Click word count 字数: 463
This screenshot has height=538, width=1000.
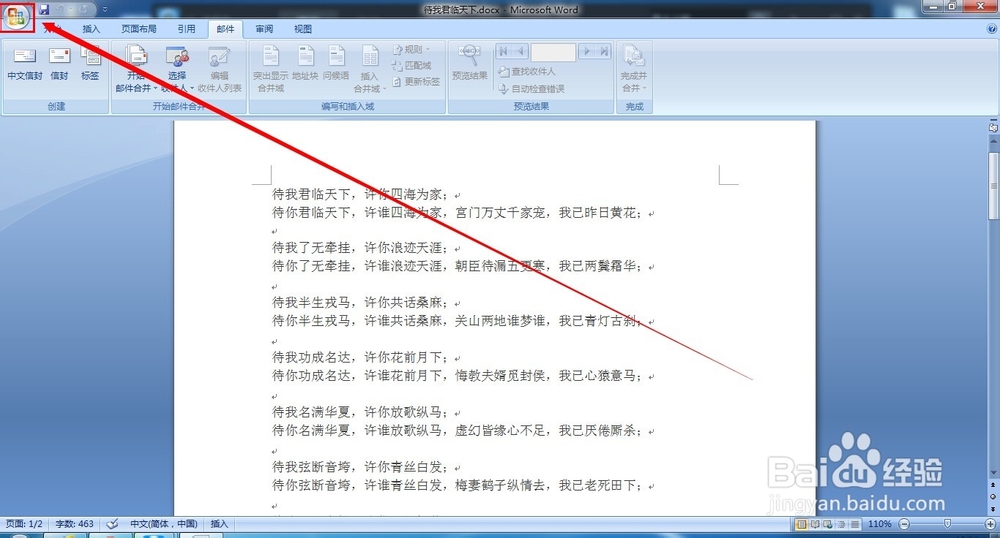coord(75,524)
